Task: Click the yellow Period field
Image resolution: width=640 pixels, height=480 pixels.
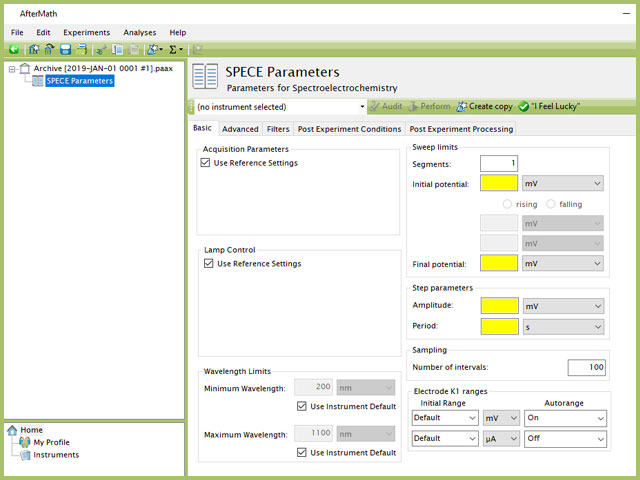Action: coord(500,327)
